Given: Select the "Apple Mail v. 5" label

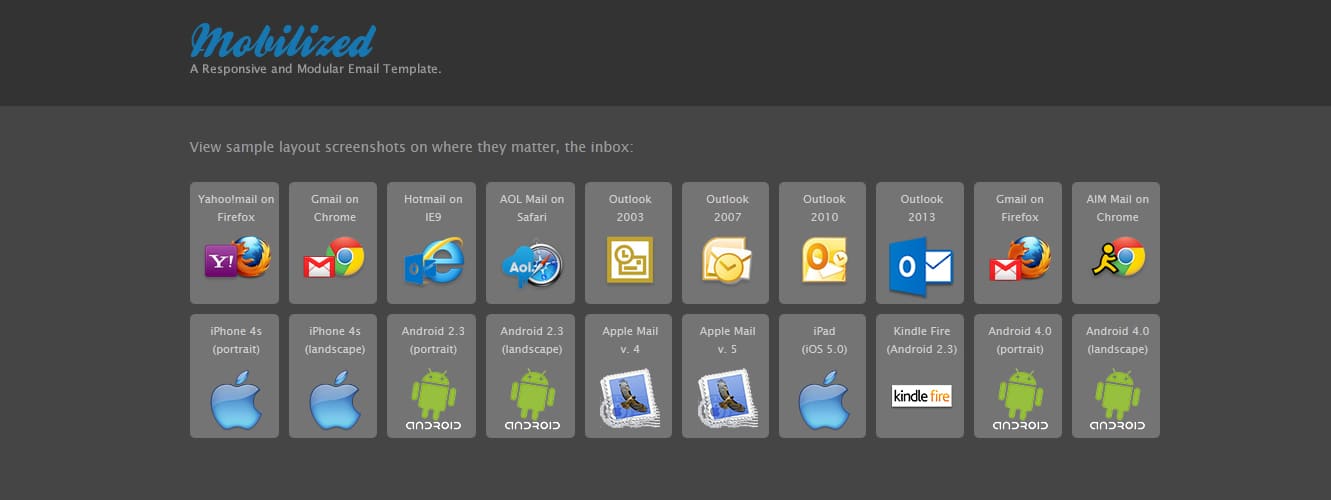Looking at the screenshot, I should click(x=727, y=340).
